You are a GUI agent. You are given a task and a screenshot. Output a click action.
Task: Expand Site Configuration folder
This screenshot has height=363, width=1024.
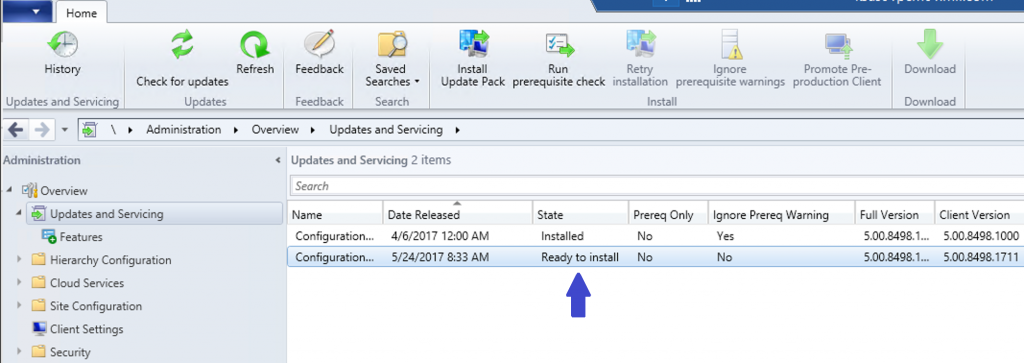(20, 306)
